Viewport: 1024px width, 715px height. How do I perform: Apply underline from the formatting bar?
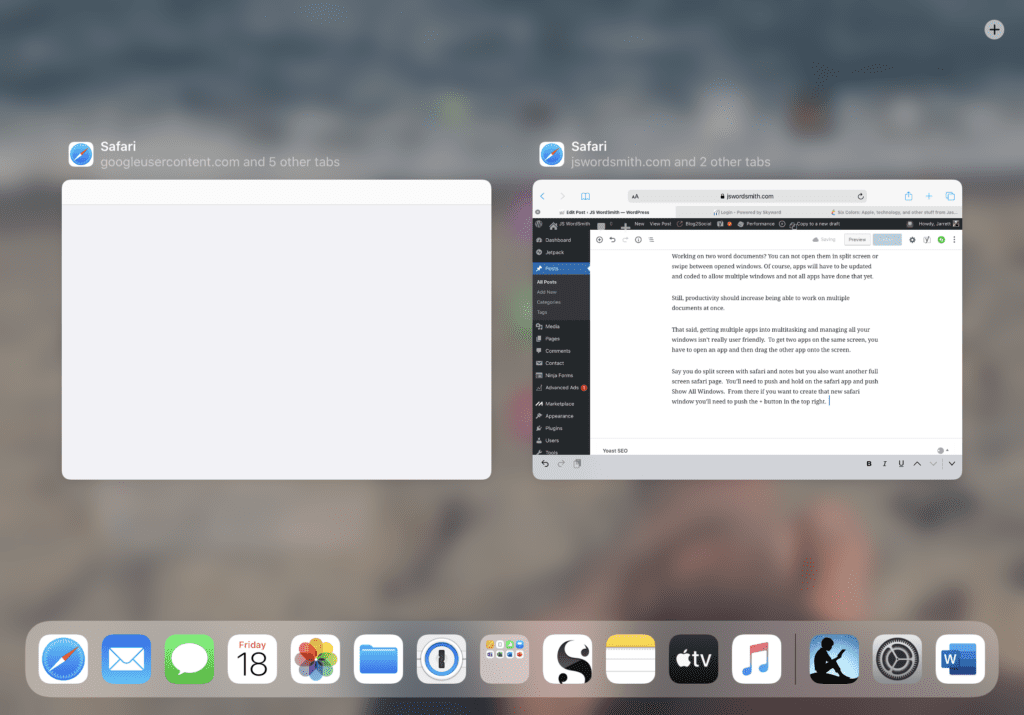tap(900, 464)
